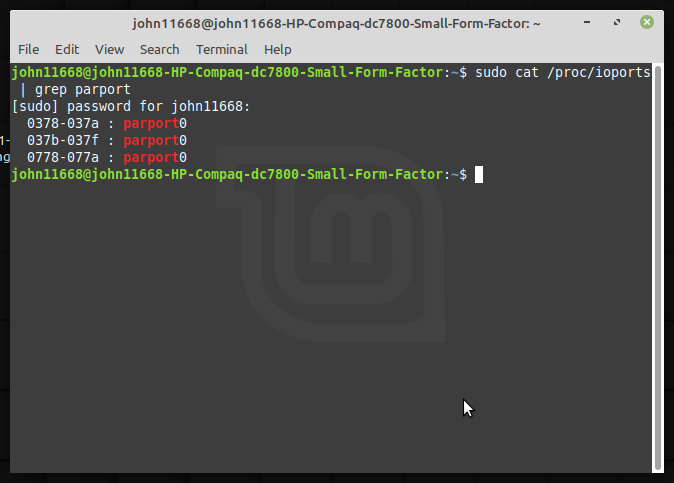Viewport: 674px width, 483px height.
Task: Click the sudo cat /proc/ioports command text
Action: pyautogui.click(x=563, y=73)
